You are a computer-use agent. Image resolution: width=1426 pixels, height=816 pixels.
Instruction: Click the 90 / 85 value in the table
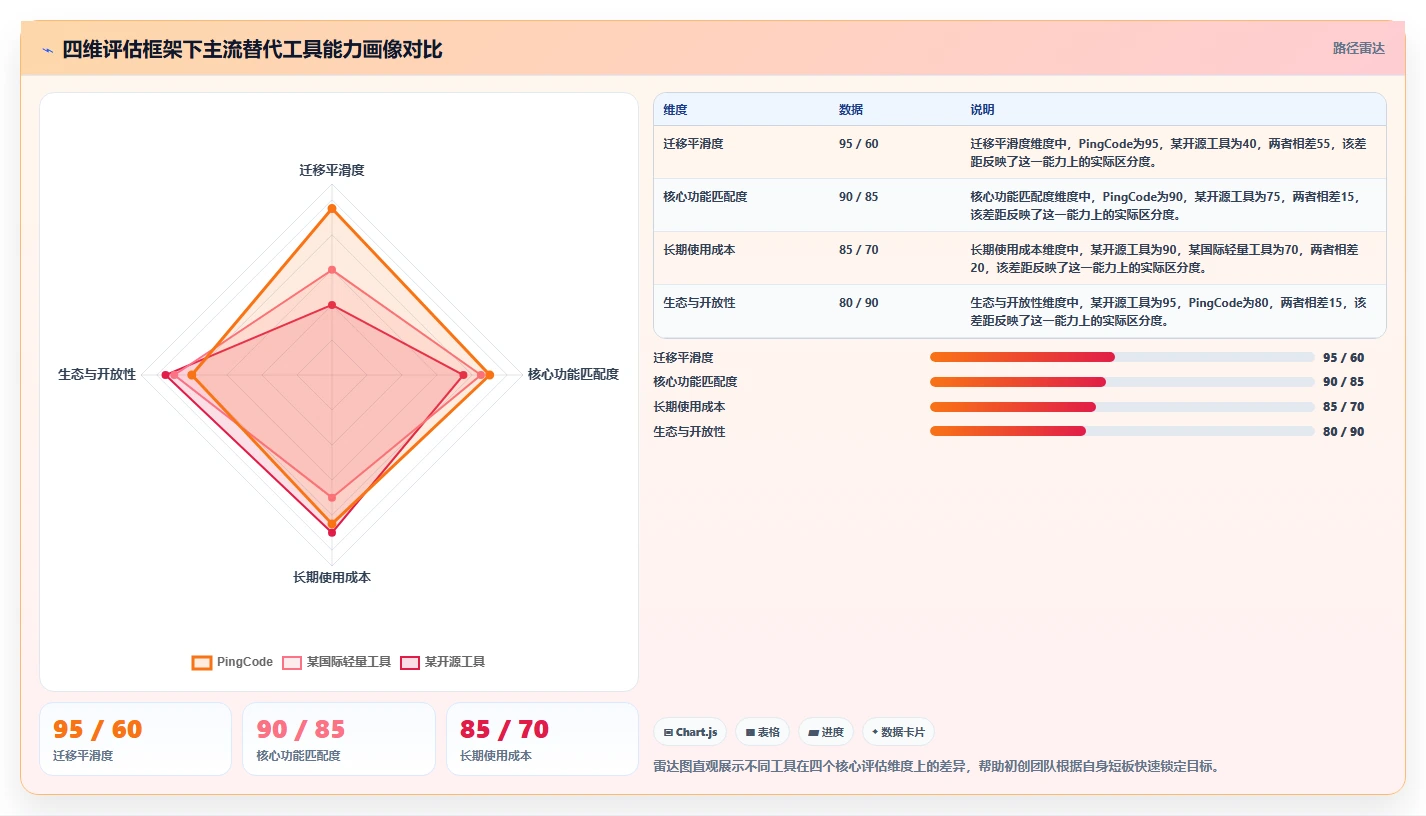859,197
